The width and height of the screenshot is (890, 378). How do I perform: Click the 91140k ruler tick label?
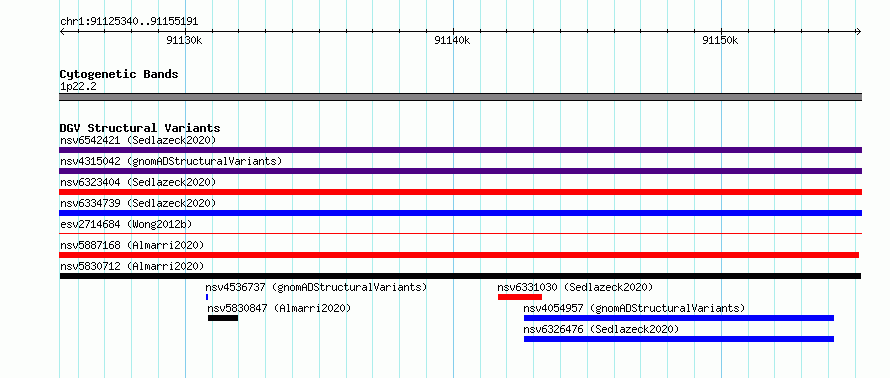(x=453, y=40)
